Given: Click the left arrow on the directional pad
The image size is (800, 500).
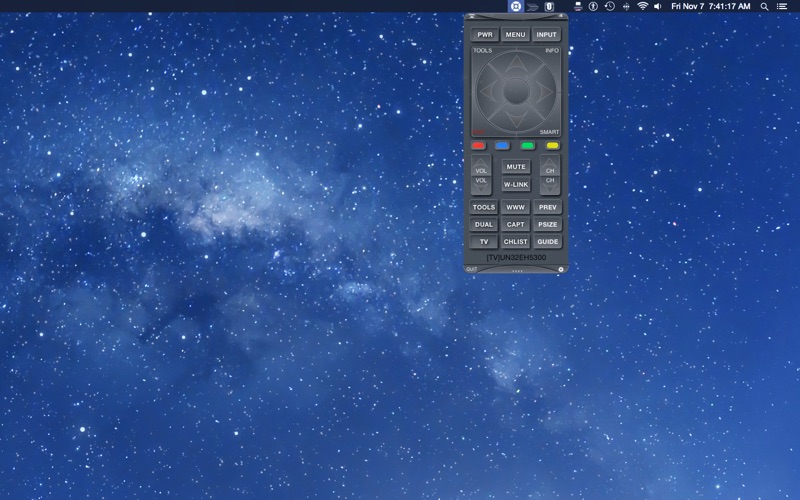Looking at the screenshot, I should coord(488,92).
